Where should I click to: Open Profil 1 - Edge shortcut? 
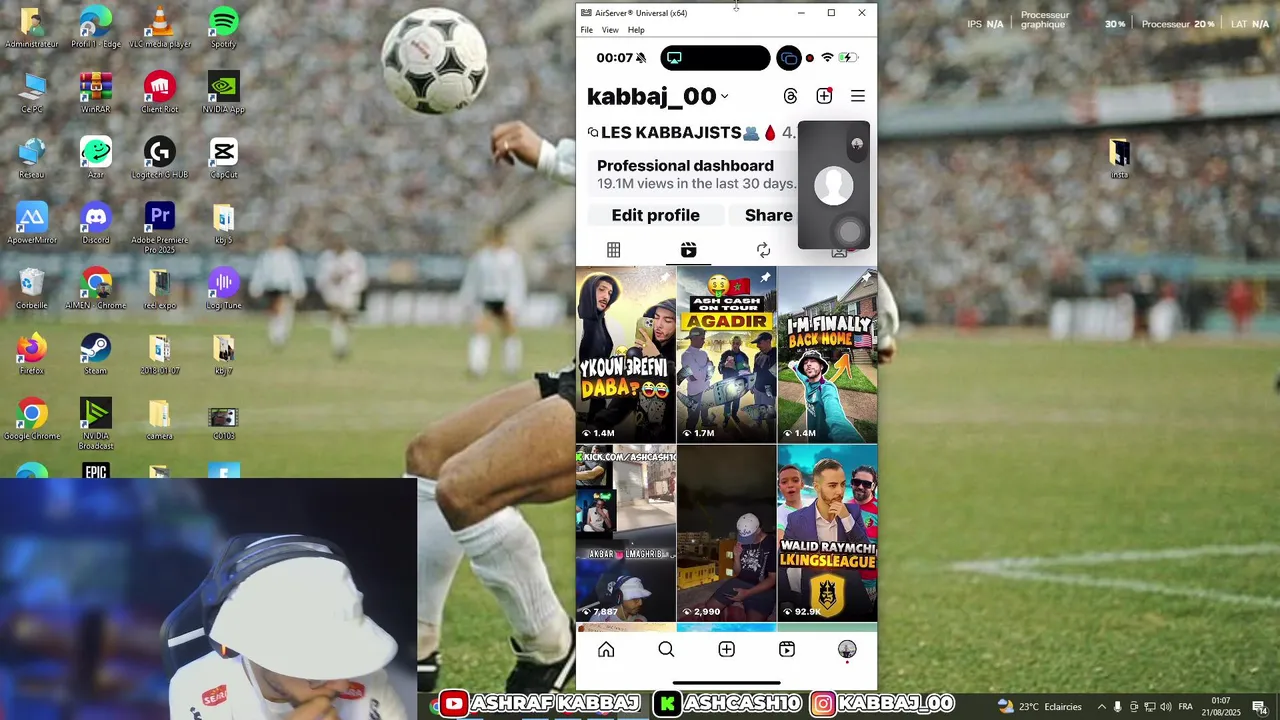coord(96,28)
